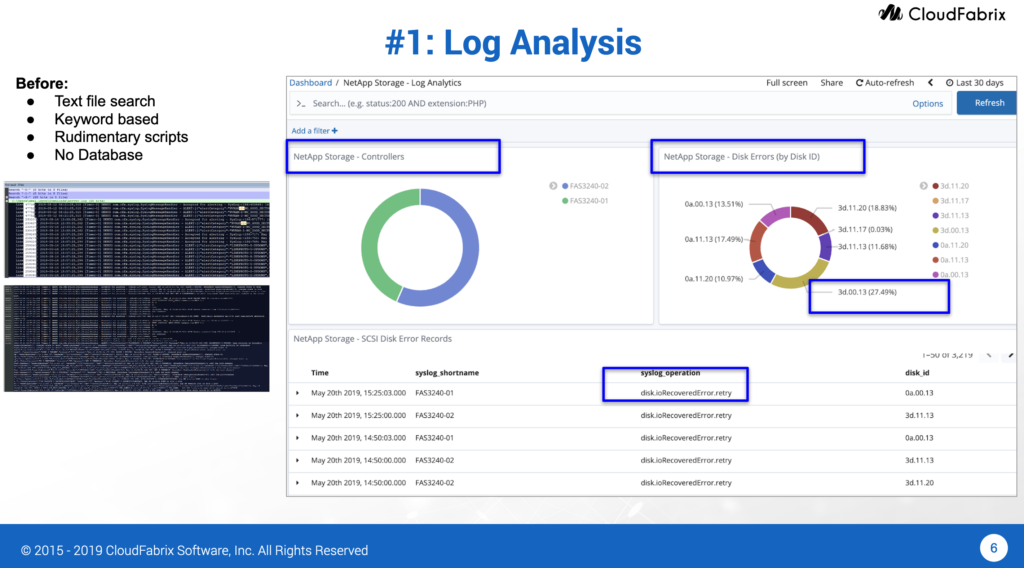Toggle legend arrow on Disk Errors chart
This screenshot has width=1024, height=568.
pyautogui.click(x=923, y=186)
